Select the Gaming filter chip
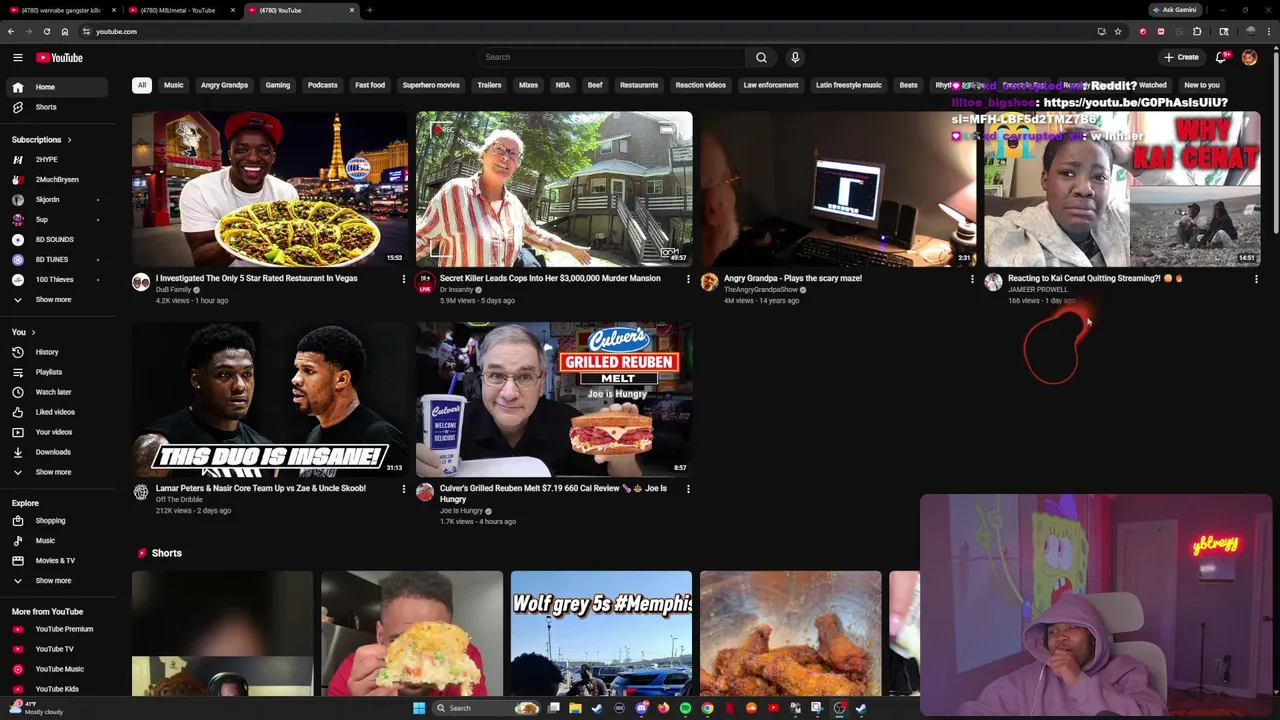The image size is (1280, 720). [x=278, y=85]
